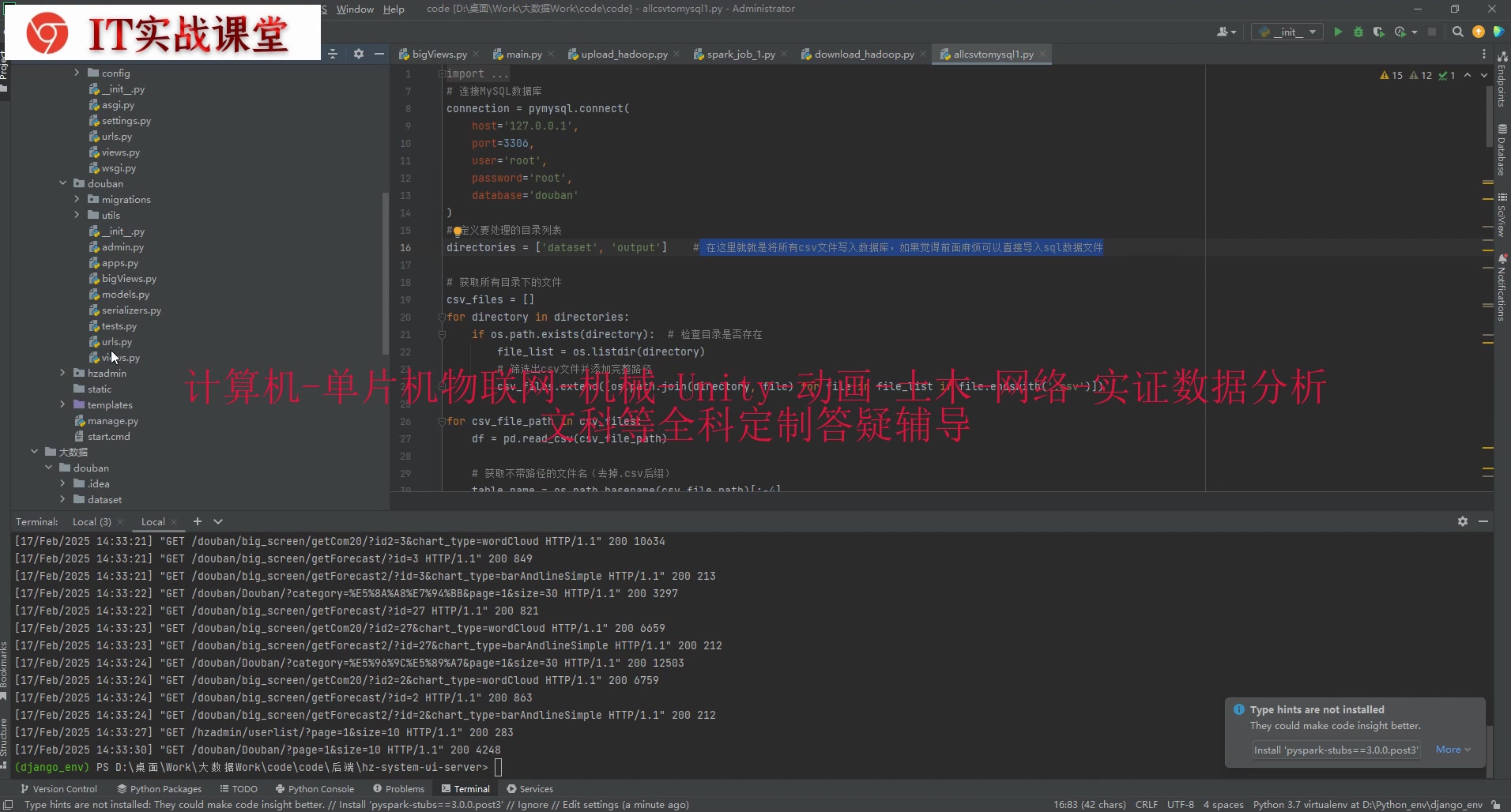Add a new terminal session
This screenshot has height=812, width=1511.
point(198,521)
